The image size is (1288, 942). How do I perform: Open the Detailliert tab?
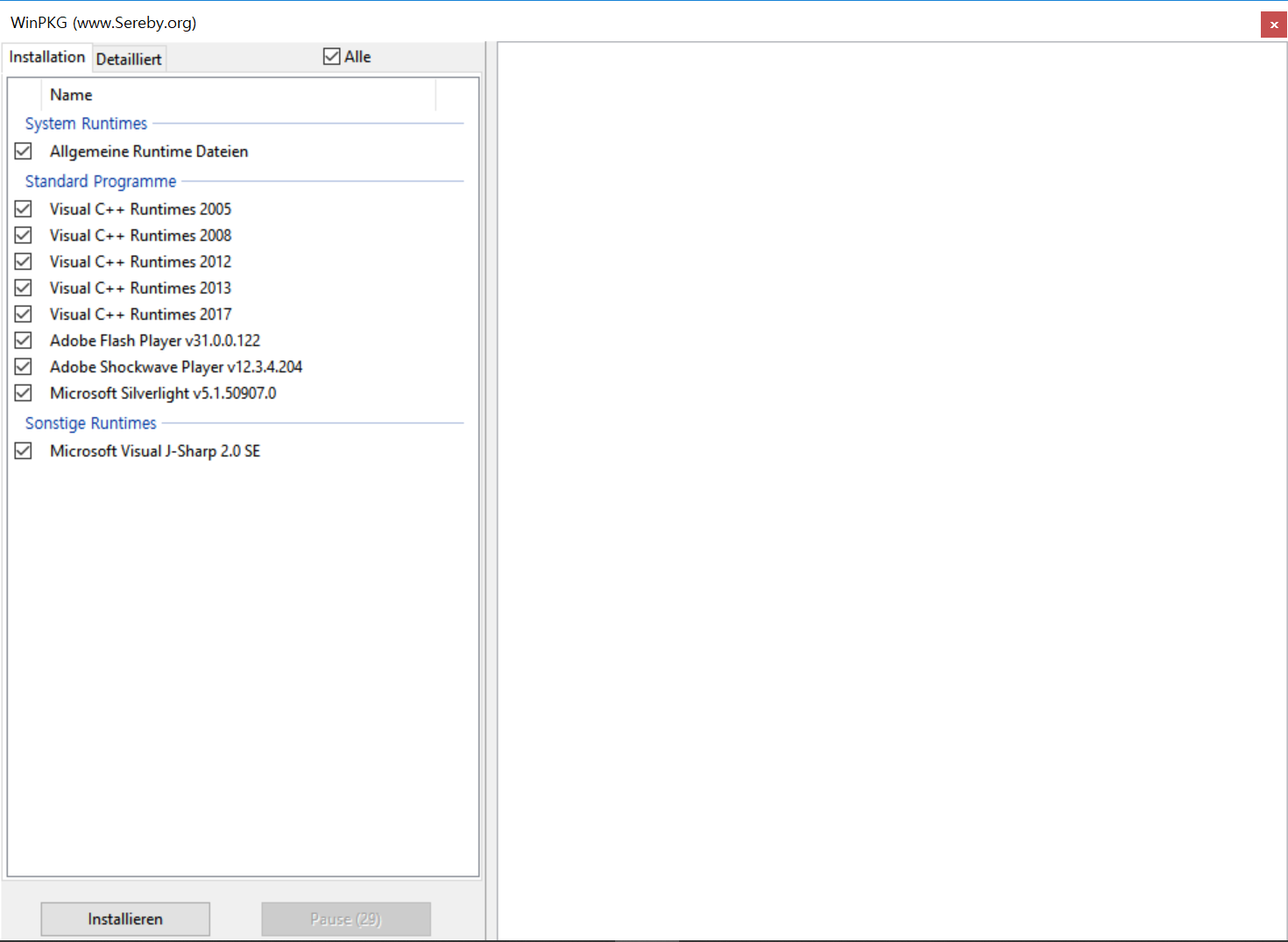click(129, 59)
